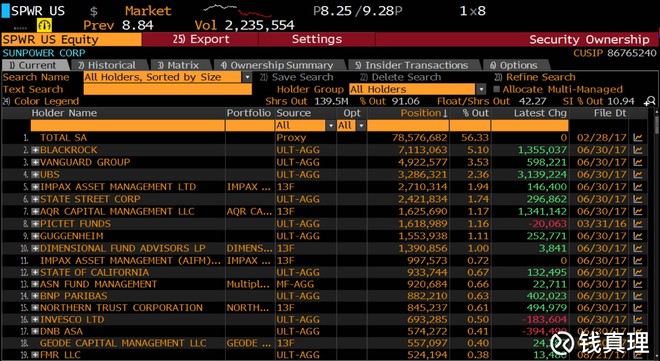660x361 pixels.
Task: Open the Source filter dropdown
Action: tap(331, 125)
